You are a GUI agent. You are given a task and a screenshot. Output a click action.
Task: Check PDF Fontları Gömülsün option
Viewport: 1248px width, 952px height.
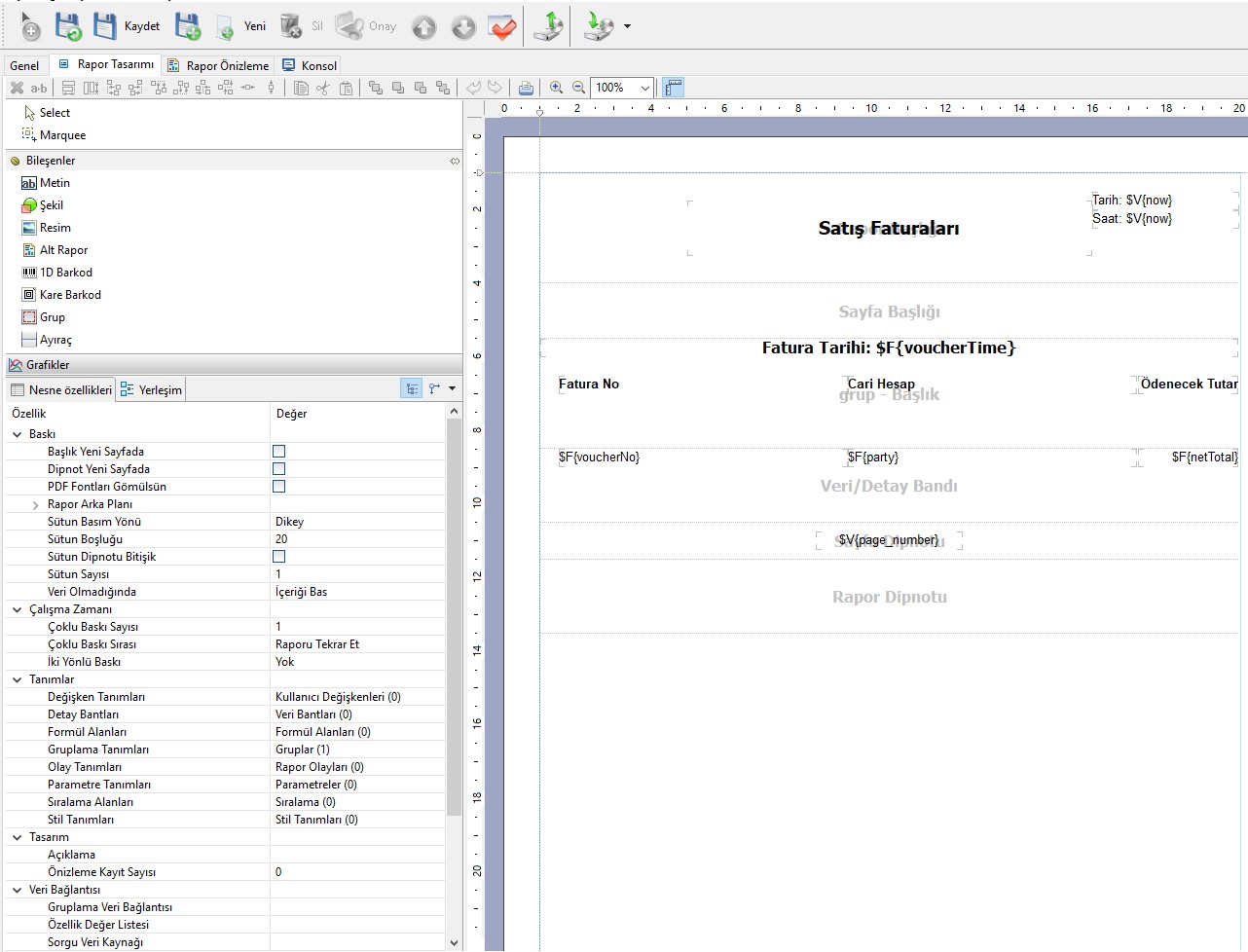click(279, 487)
